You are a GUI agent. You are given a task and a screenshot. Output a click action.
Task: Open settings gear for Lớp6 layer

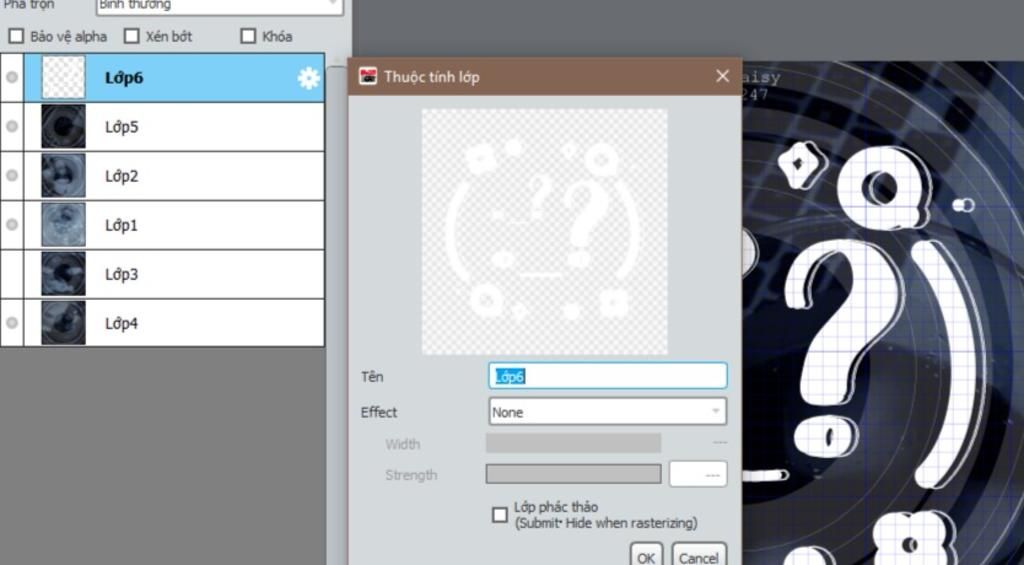point(309,78)
